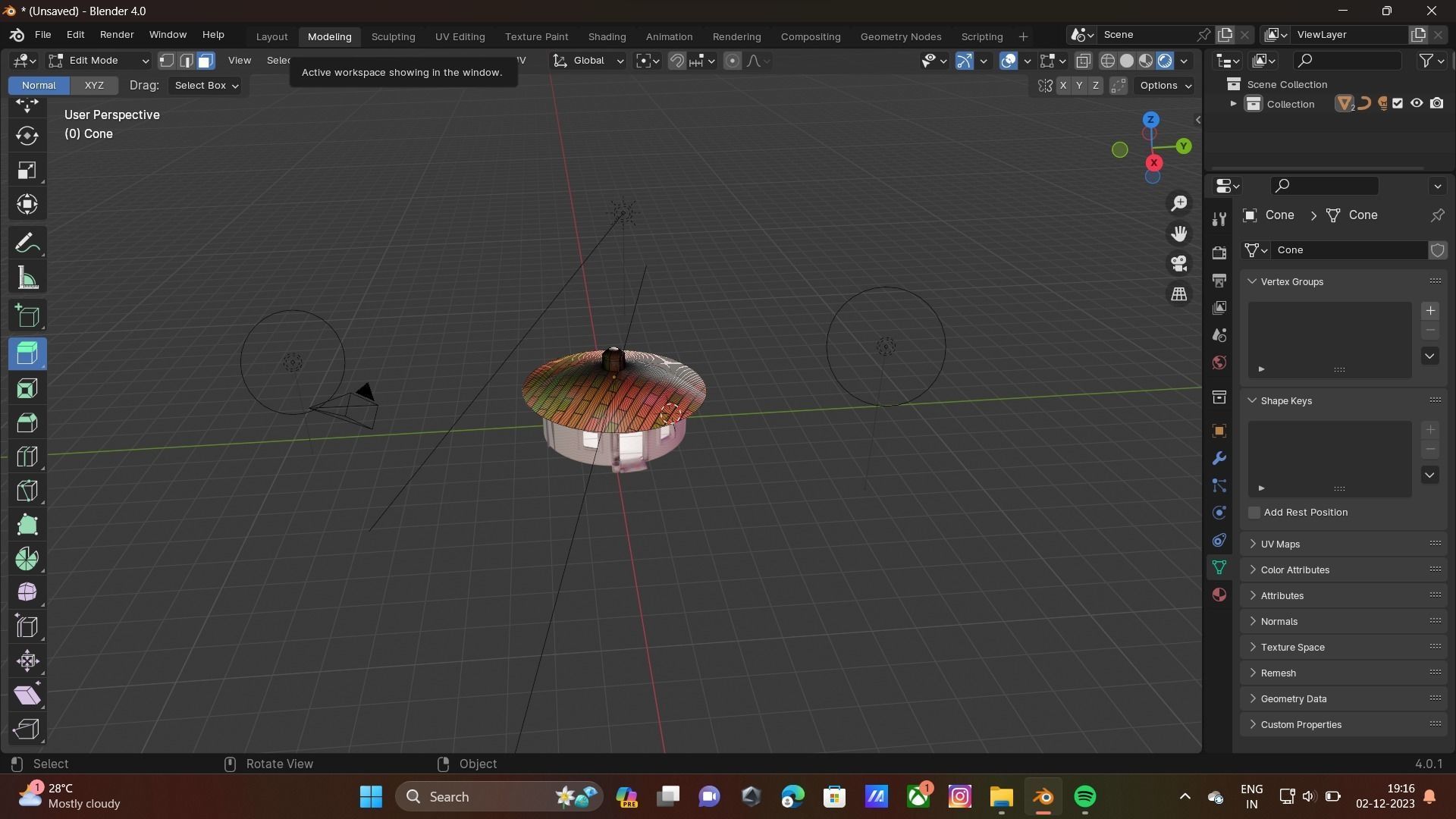Open the Edit Mode dropdown
Viewport: 1456px width, 819px height.
(x=99, y=61)
